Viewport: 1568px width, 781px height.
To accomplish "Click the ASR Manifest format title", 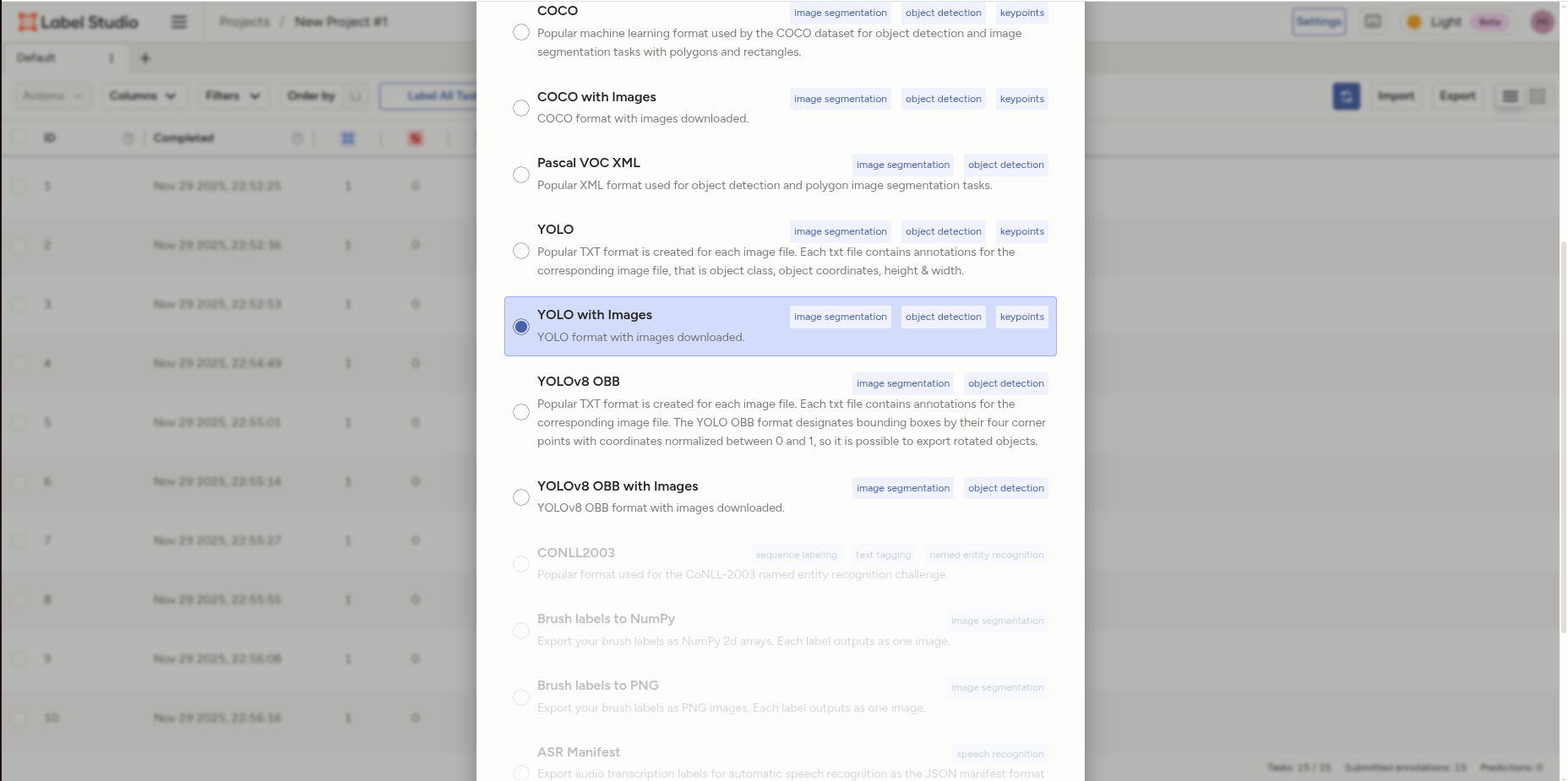I will [579, 752].
